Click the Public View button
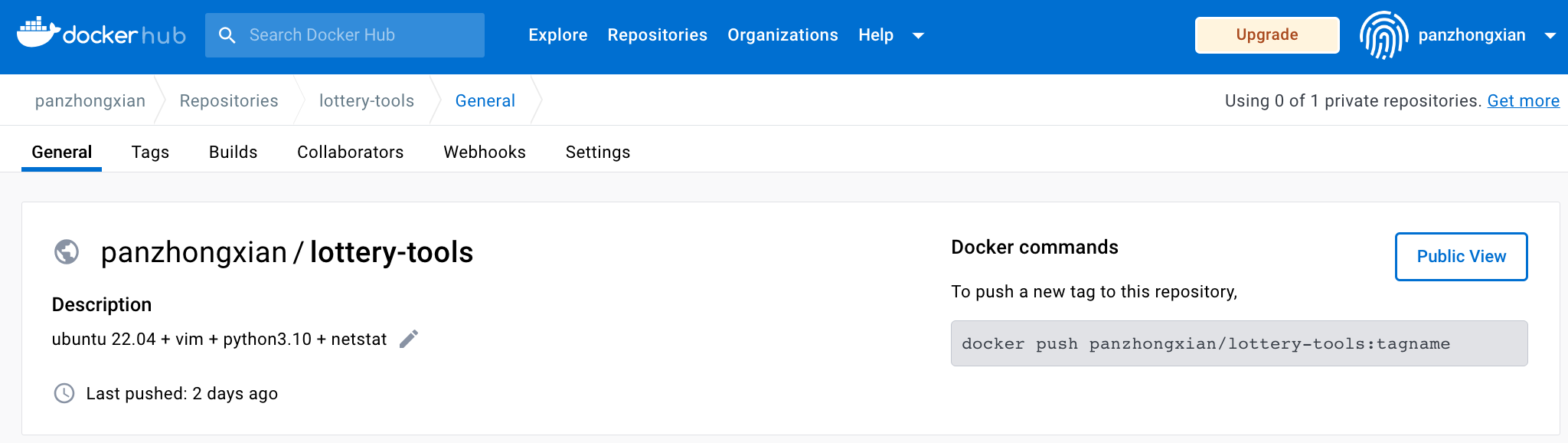This screenshot has height=443, width=1568. (1461, 257)
